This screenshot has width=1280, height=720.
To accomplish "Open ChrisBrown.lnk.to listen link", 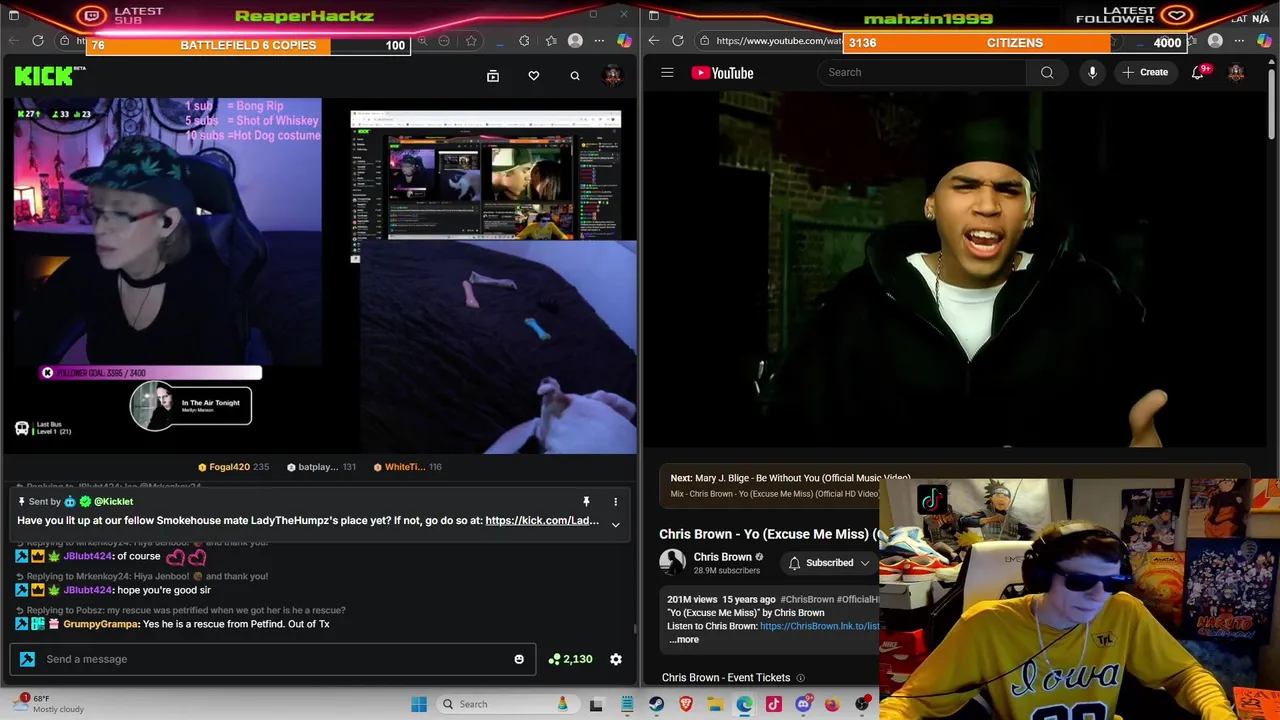I will 819,626.
